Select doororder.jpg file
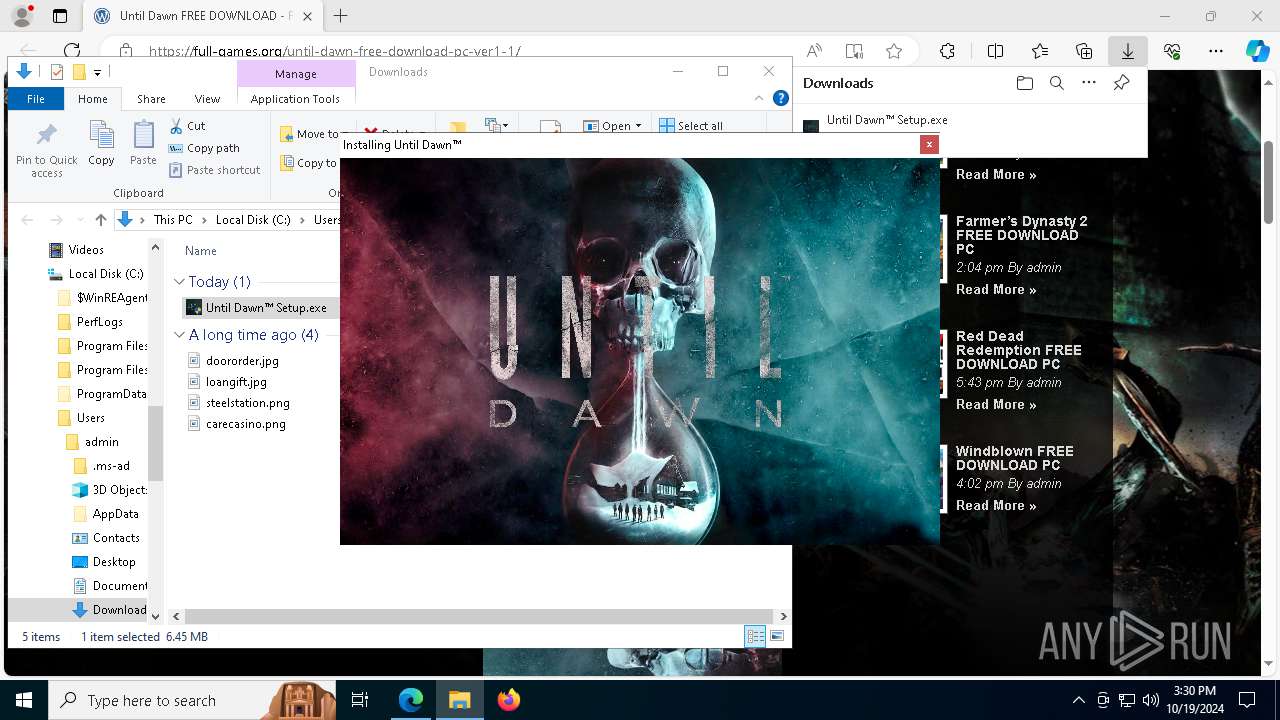Screen dimensions: 1280x720 242,361
